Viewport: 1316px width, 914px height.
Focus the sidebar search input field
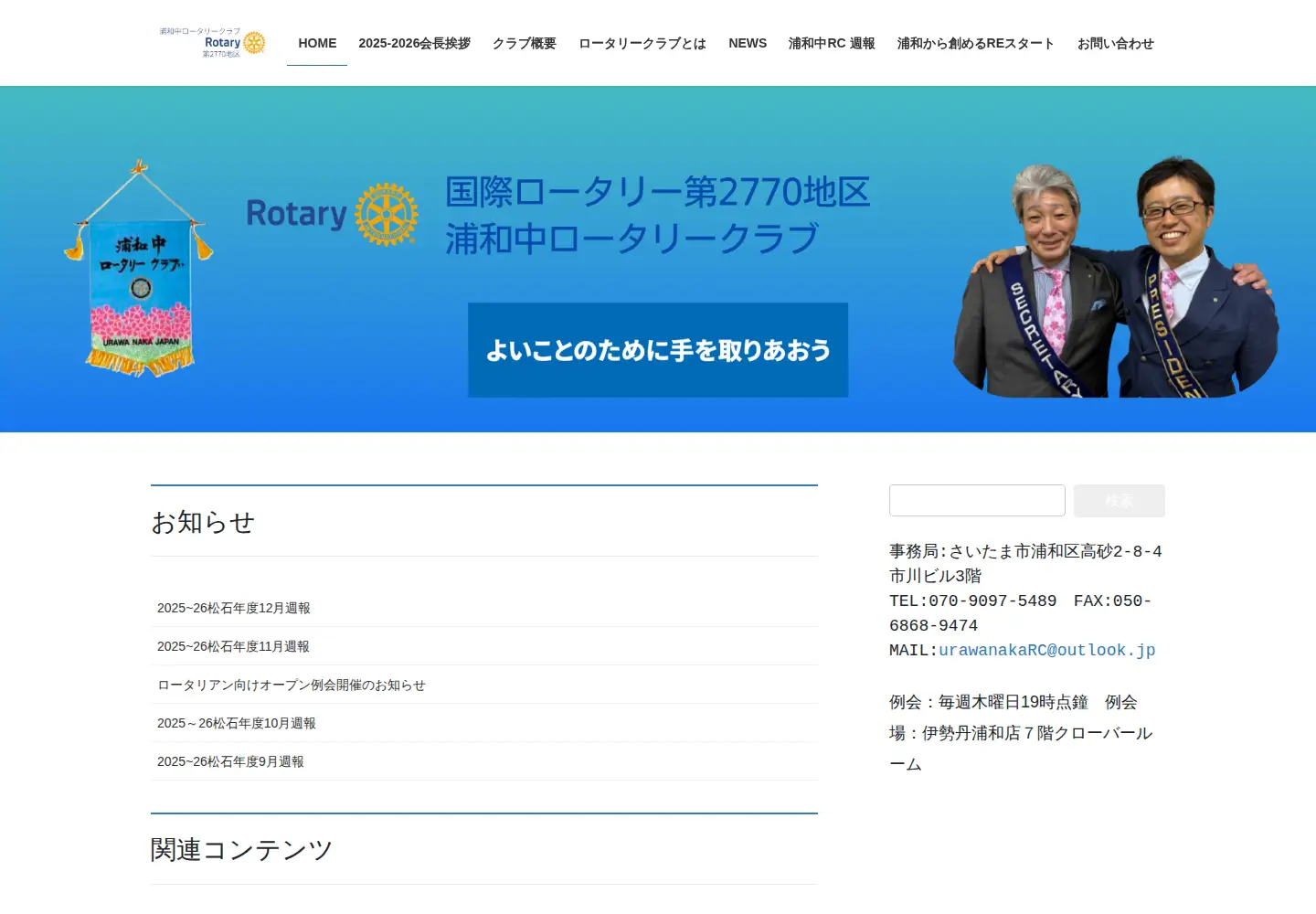pos(977,501)
